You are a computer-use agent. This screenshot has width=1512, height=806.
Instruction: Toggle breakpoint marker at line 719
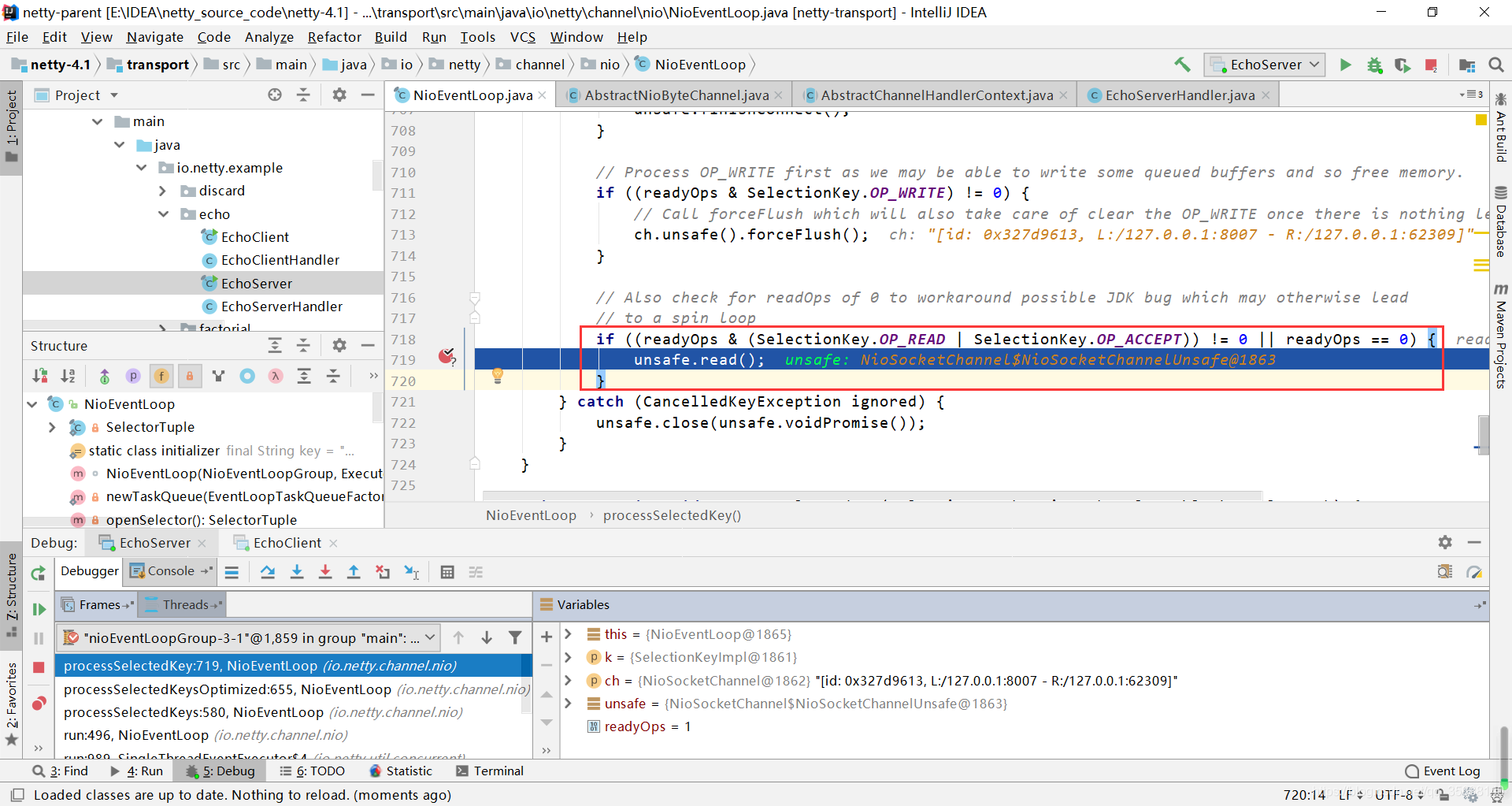[447, 357]
